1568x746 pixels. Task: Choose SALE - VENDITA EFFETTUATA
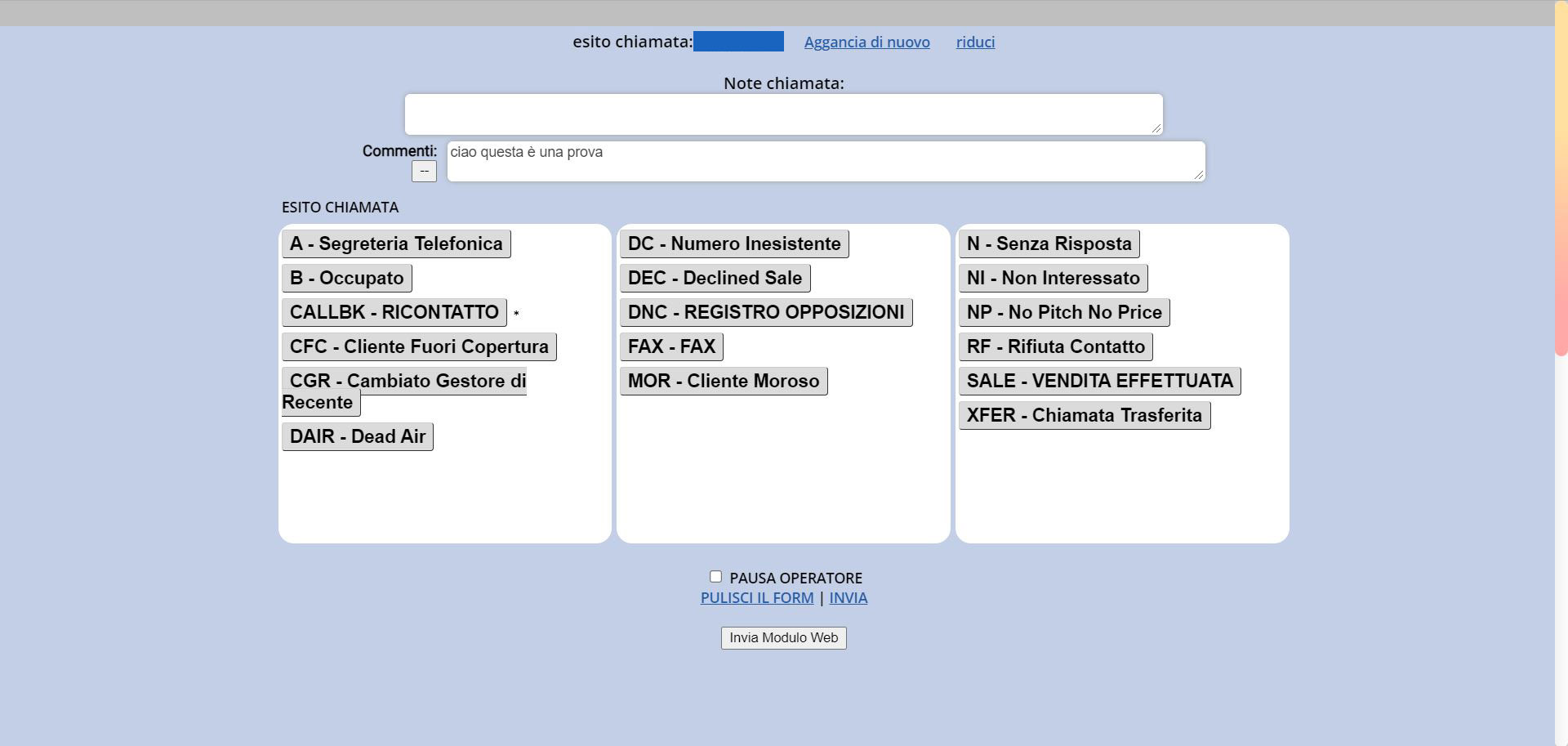point(1099,382)
